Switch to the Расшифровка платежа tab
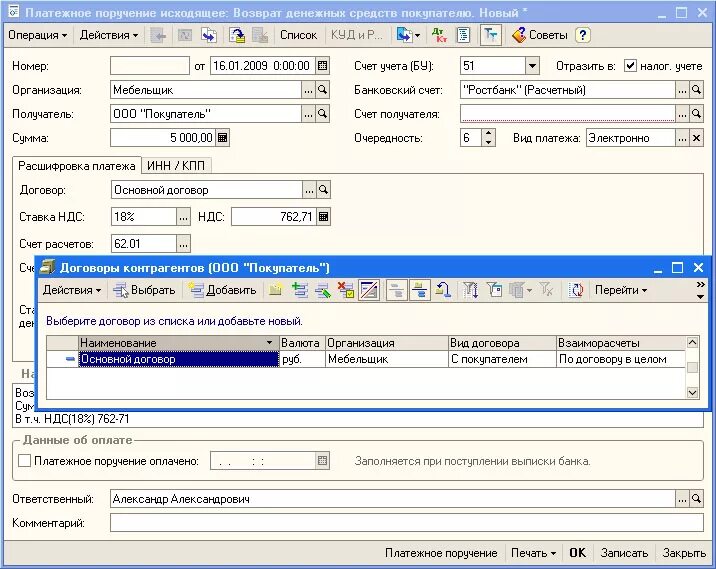This screenshot has height=569, width=716. (77, 166)
